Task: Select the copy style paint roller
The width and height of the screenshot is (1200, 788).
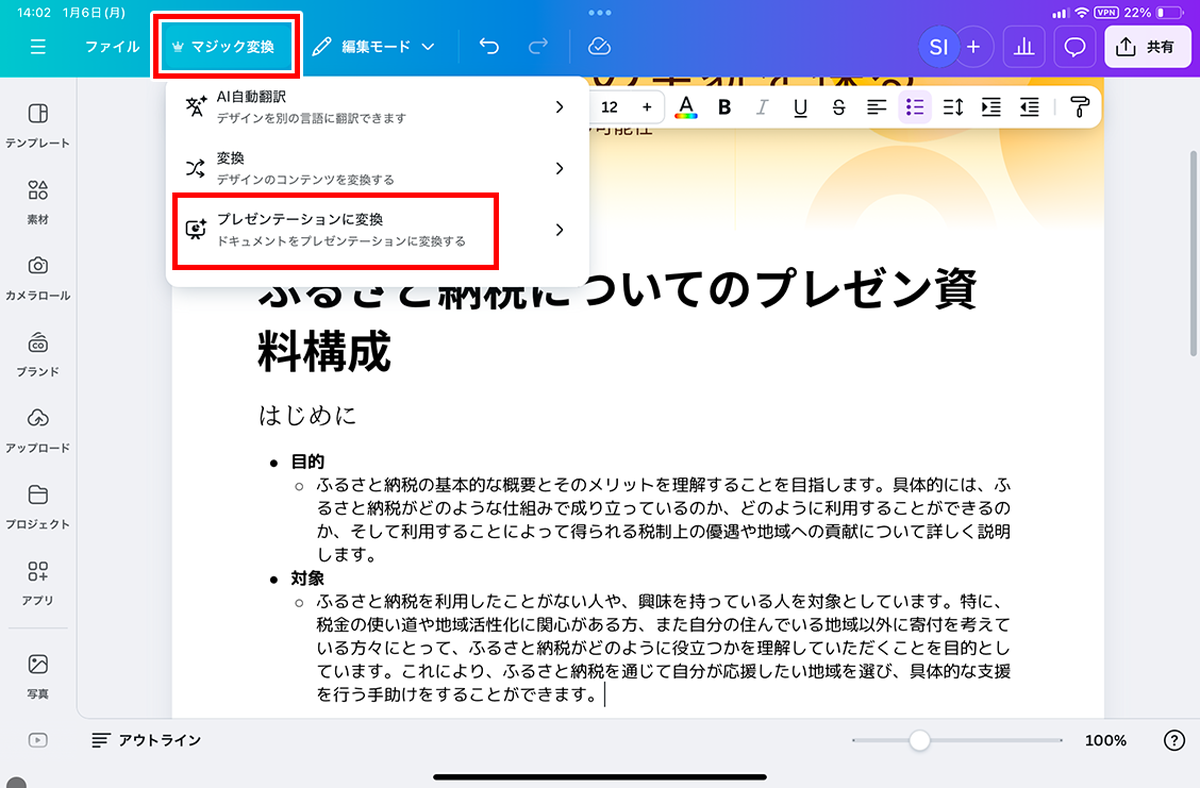Action: [1078, 107]
